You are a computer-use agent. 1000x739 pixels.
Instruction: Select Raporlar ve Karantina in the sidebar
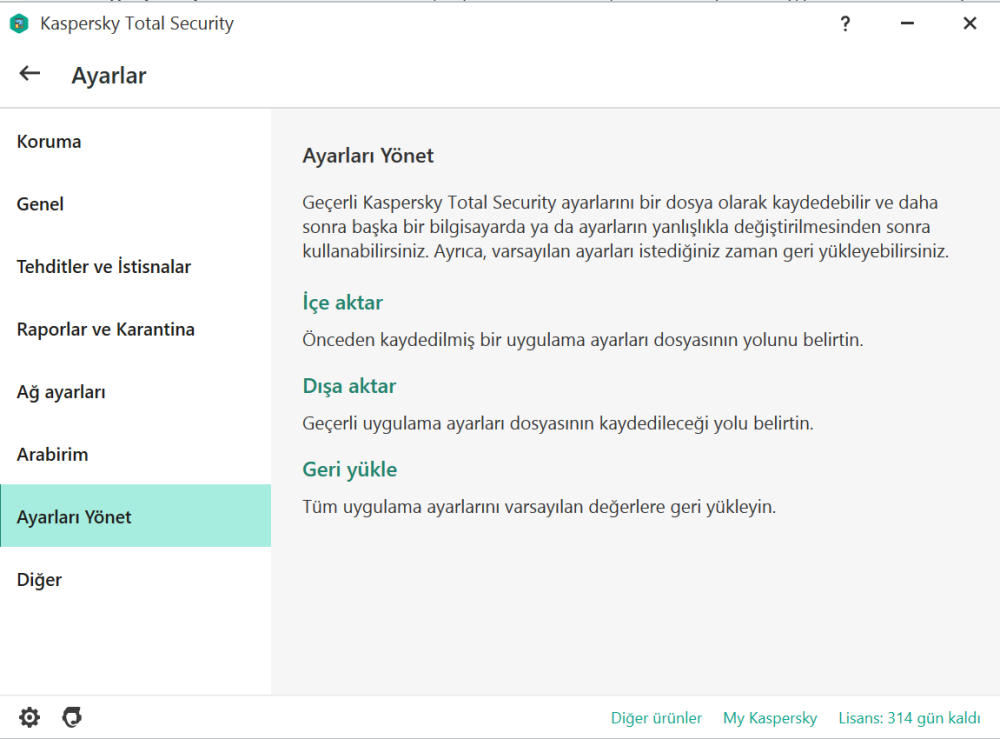104,329
